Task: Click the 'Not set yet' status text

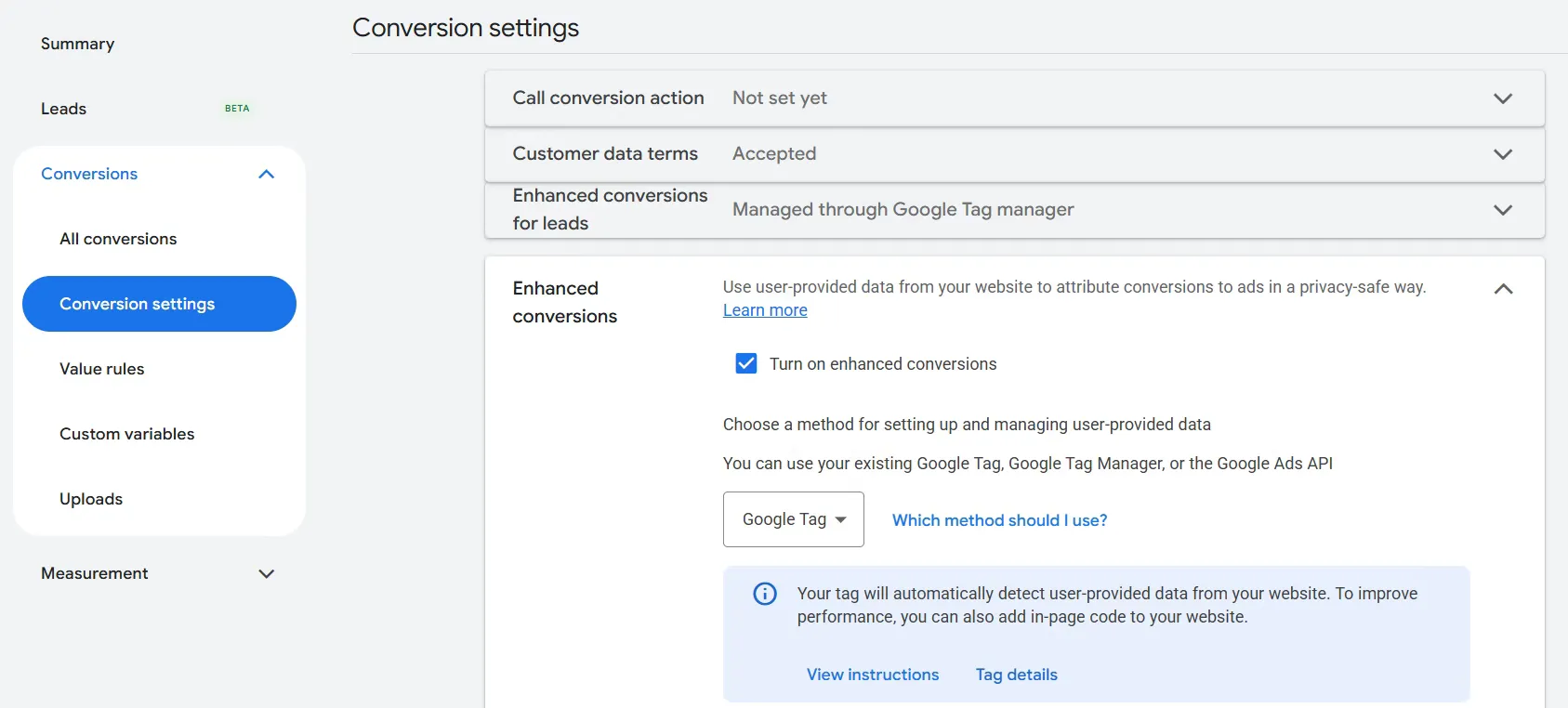Action: 780,98
